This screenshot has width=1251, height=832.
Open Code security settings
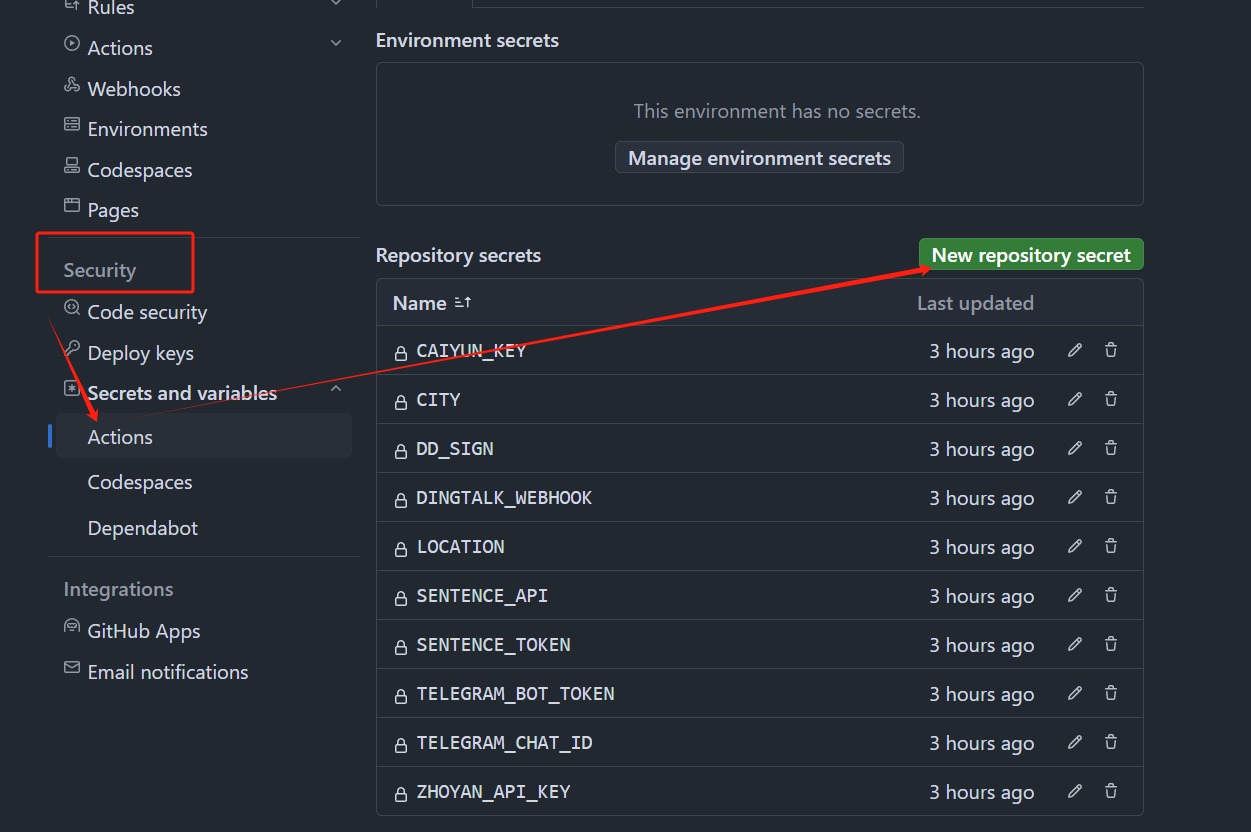pyautogui.click(x=147, y=312)
